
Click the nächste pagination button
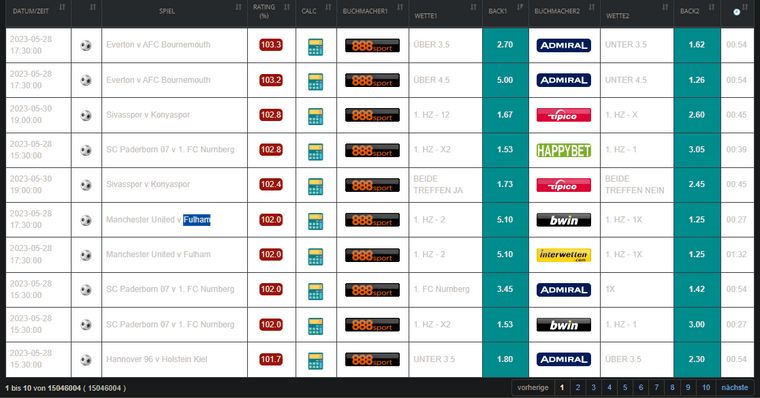(734, 387)
